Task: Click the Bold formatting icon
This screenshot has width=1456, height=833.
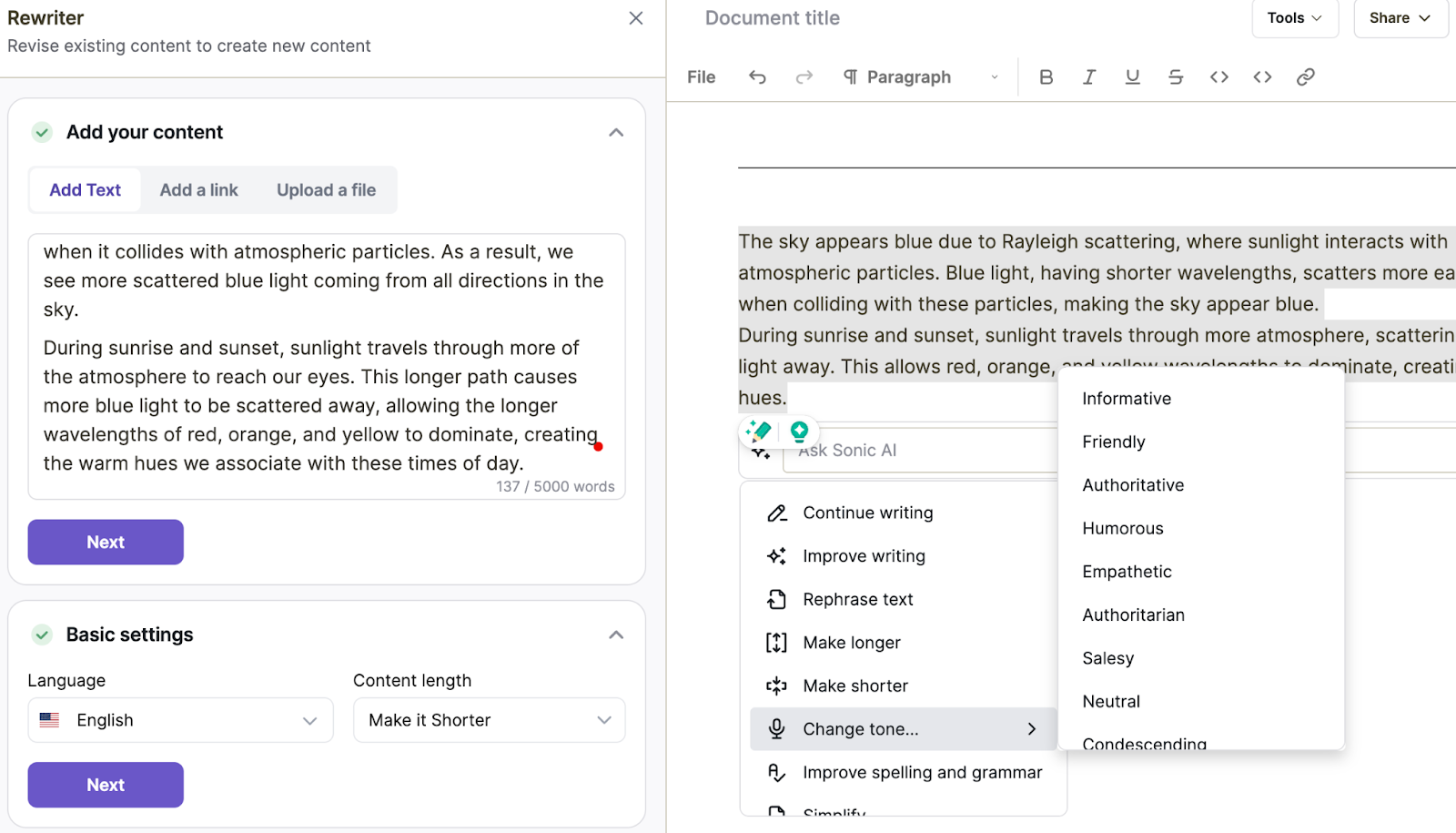Action: point(1046,77)
